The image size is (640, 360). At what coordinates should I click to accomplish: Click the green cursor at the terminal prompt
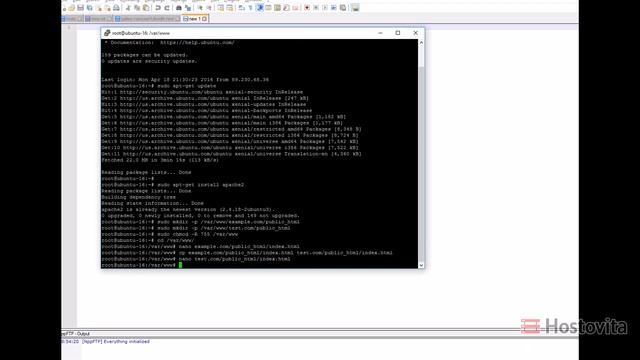coord(180,265)
